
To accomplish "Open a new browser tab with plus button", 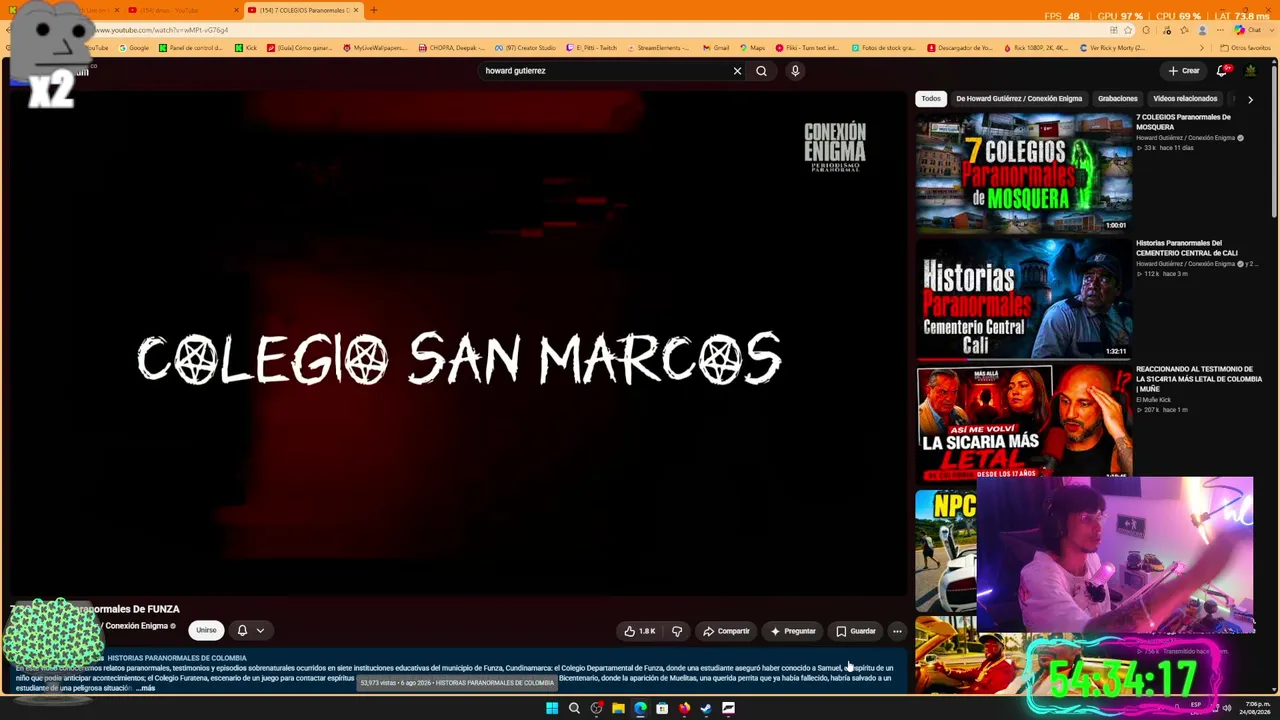I will click(373, 10).
